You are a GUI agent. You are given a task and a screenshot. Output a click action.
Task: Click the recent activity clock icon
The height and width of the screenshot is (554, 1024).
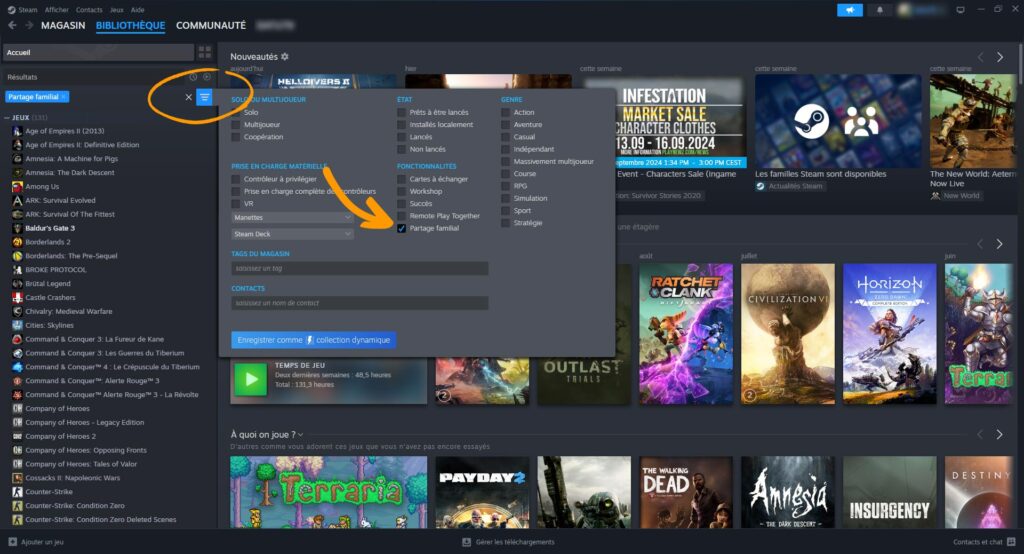click(x=193, y=77)
